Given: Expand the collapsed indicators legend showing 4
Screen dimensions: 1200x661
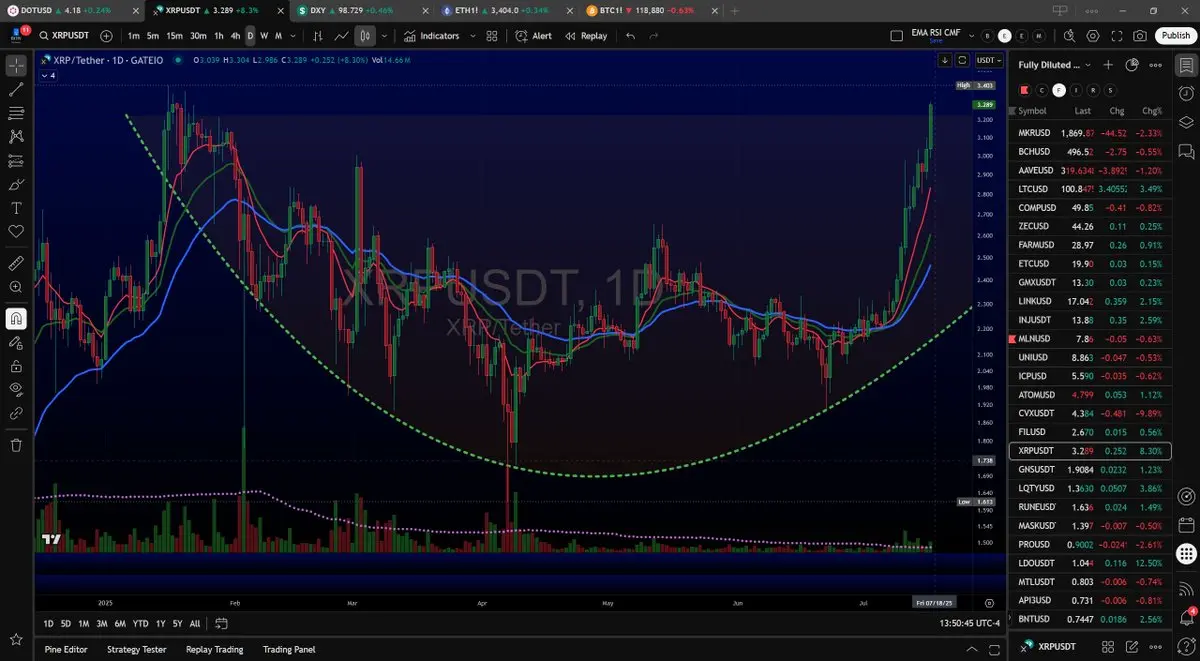Looking at the screenshot, I should (x=48, y=75).
